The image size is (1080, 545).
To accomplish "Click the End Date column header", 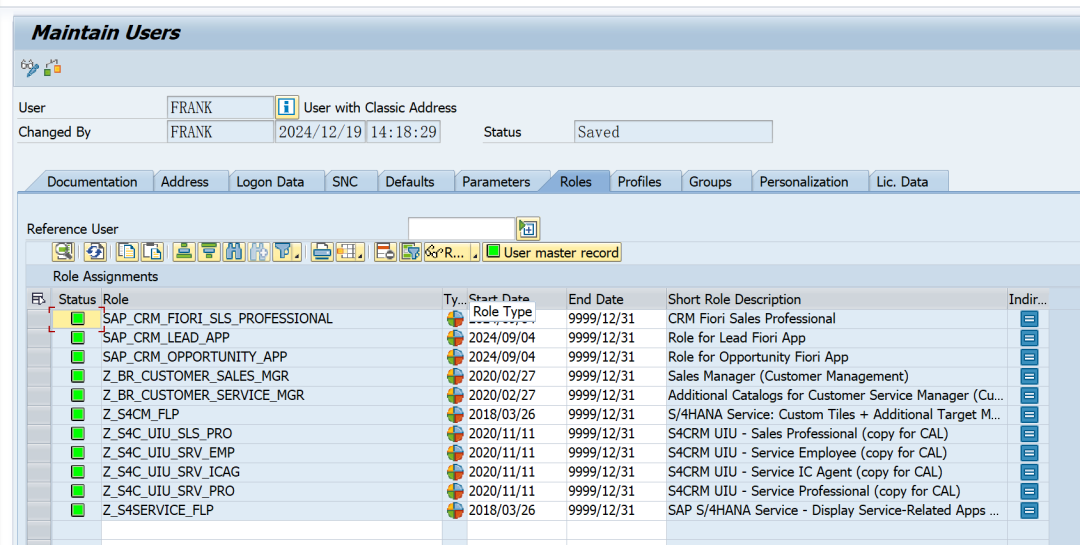I will coord(596,299).
